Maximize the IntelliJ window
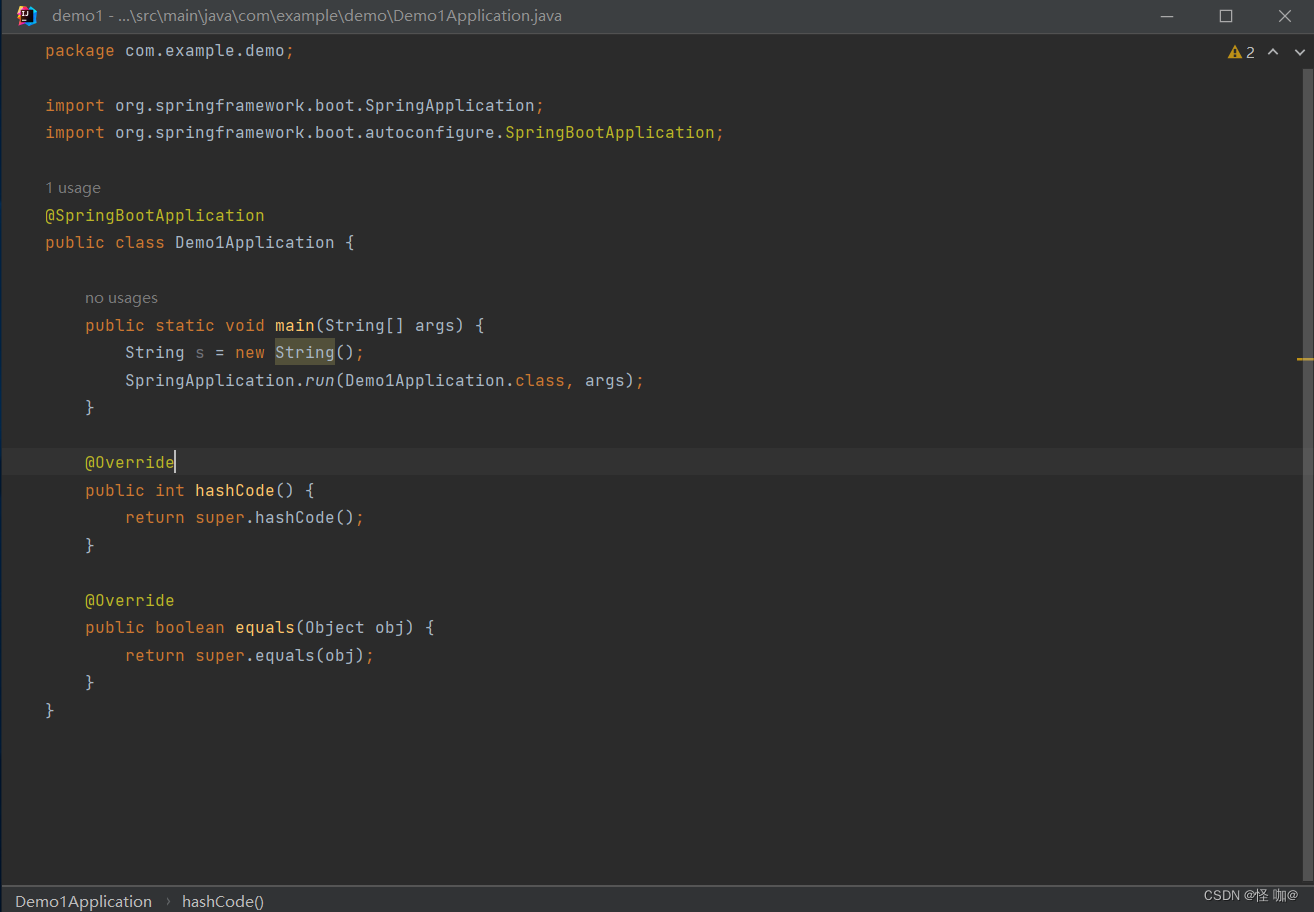Screen dimensions: 1314x912 tap(1226, 16)
